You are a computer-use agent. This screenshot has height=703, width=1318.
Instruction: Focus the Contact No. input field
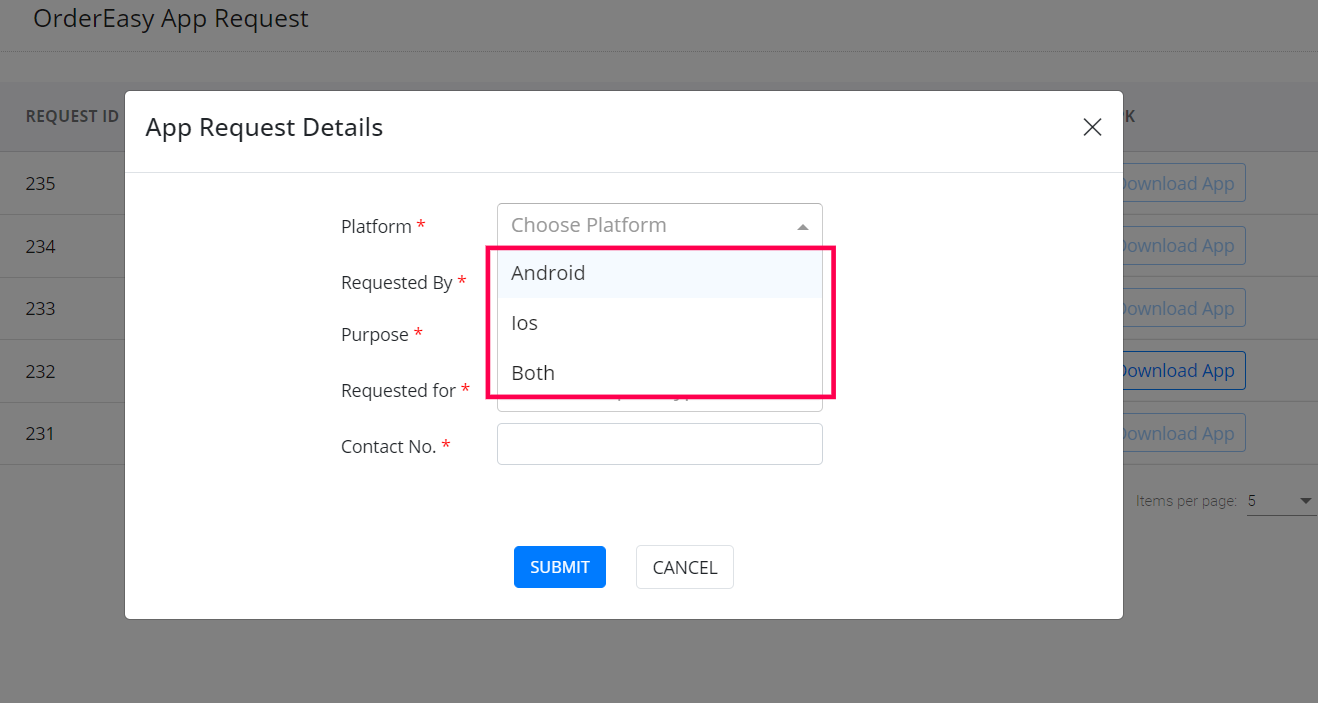[659, 444]
